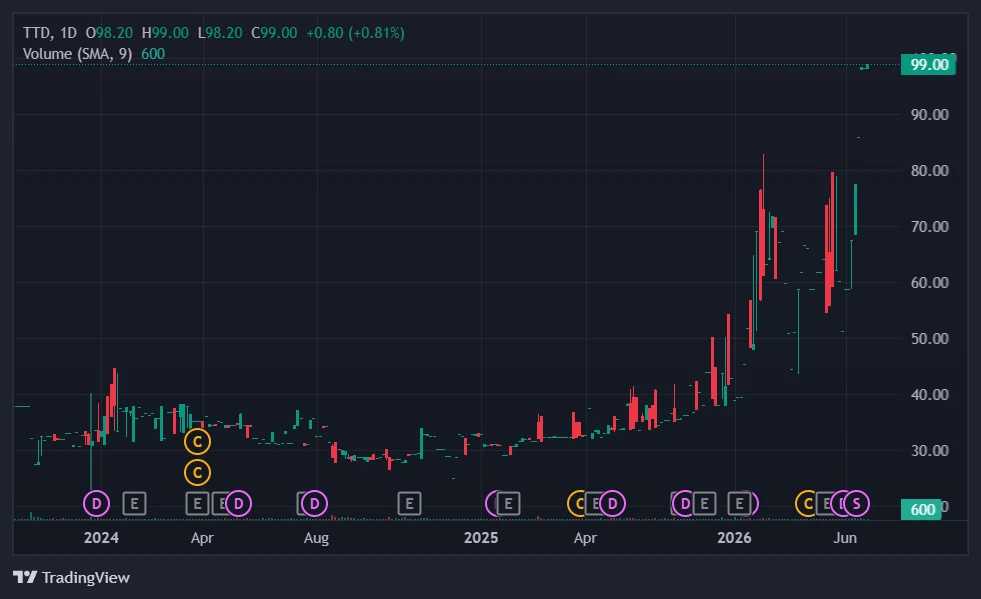Open the purple D marker right of Apr 2025
981x599 pixels.
coord(612,503)
